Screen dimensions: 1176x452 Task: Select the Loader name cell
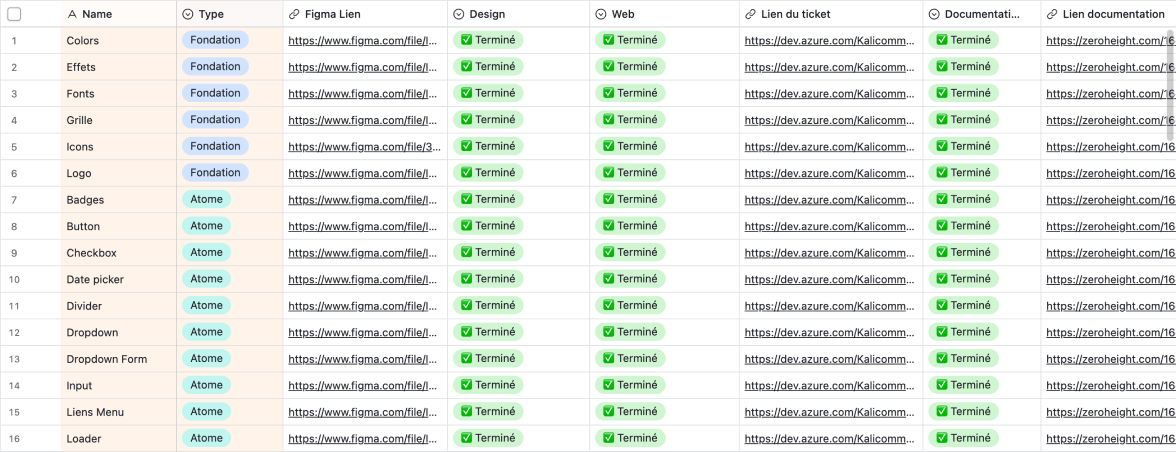(118, 439)
